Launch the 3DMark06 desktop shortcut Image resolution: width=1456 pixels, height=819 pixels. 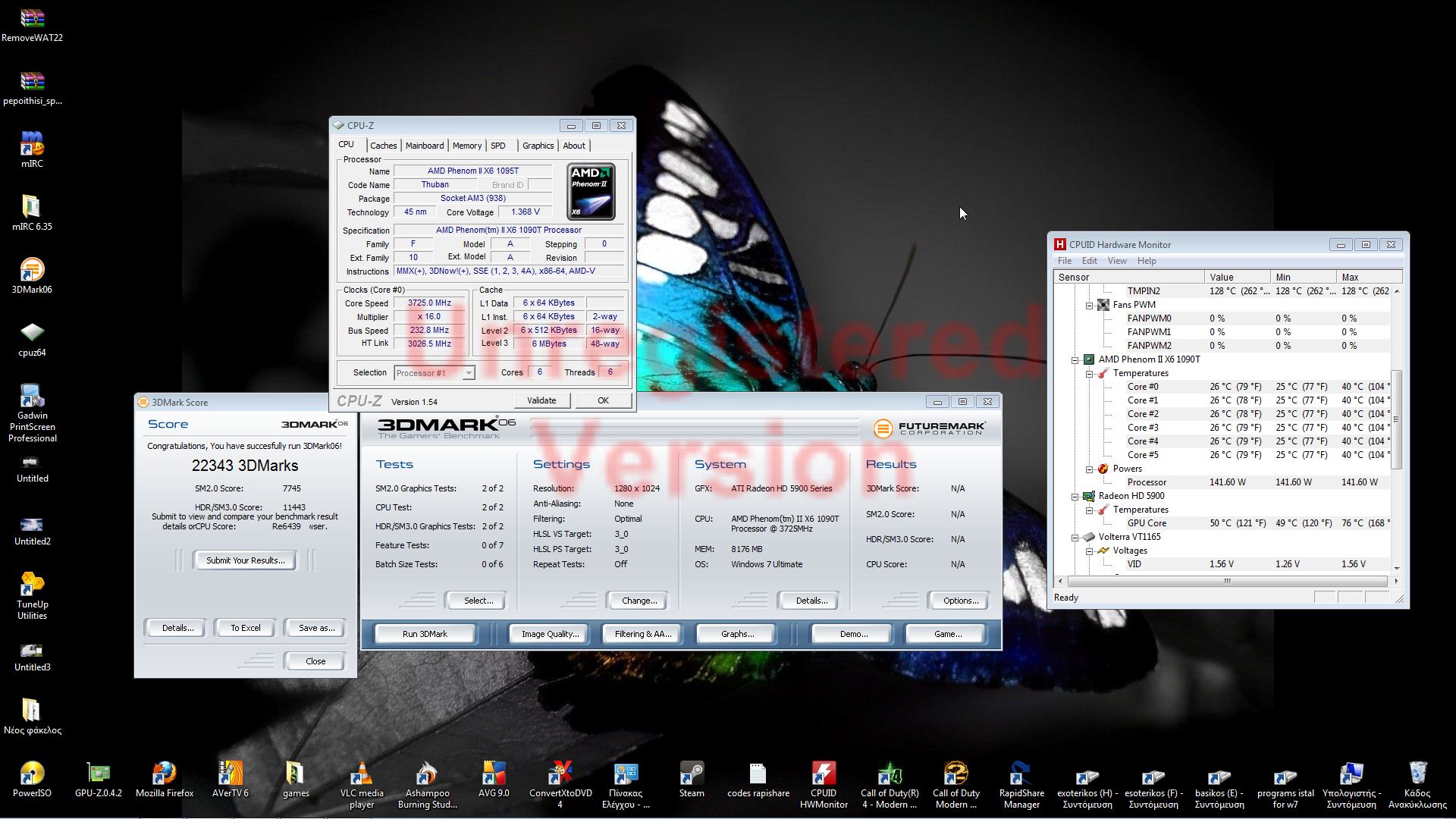coord(32,276)
